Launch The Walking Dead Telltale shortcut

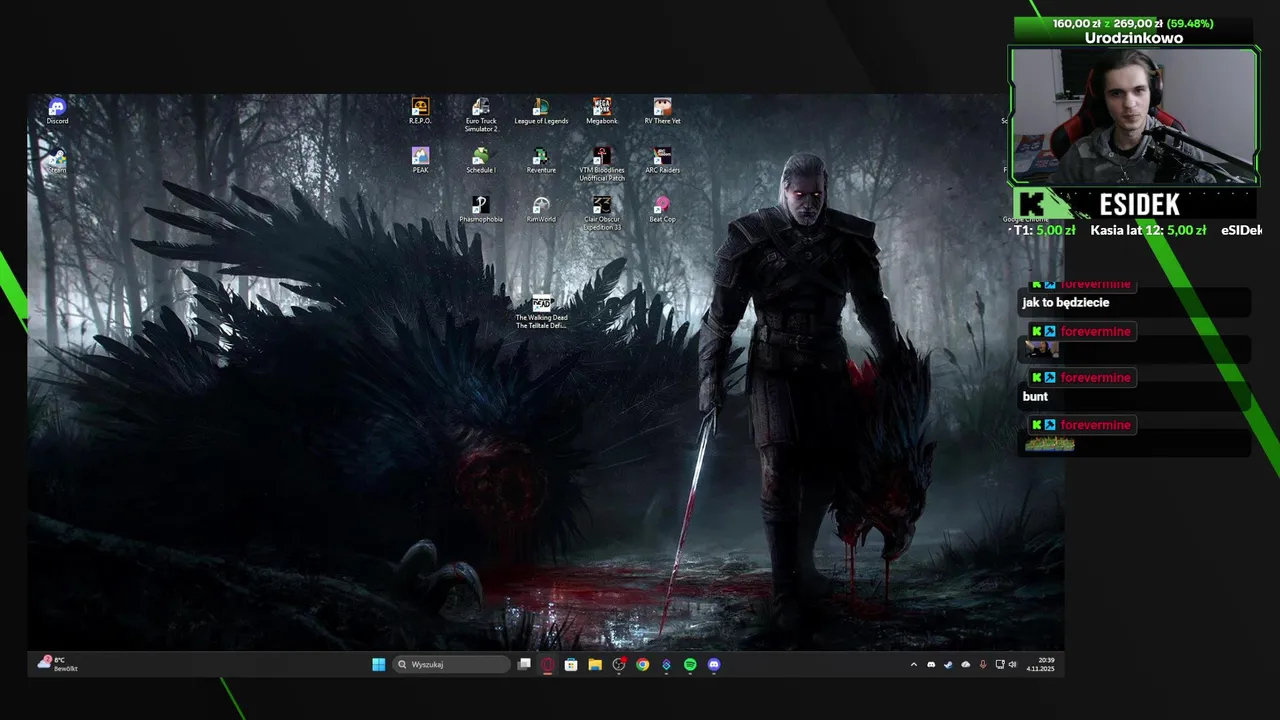tap(541, 312)
